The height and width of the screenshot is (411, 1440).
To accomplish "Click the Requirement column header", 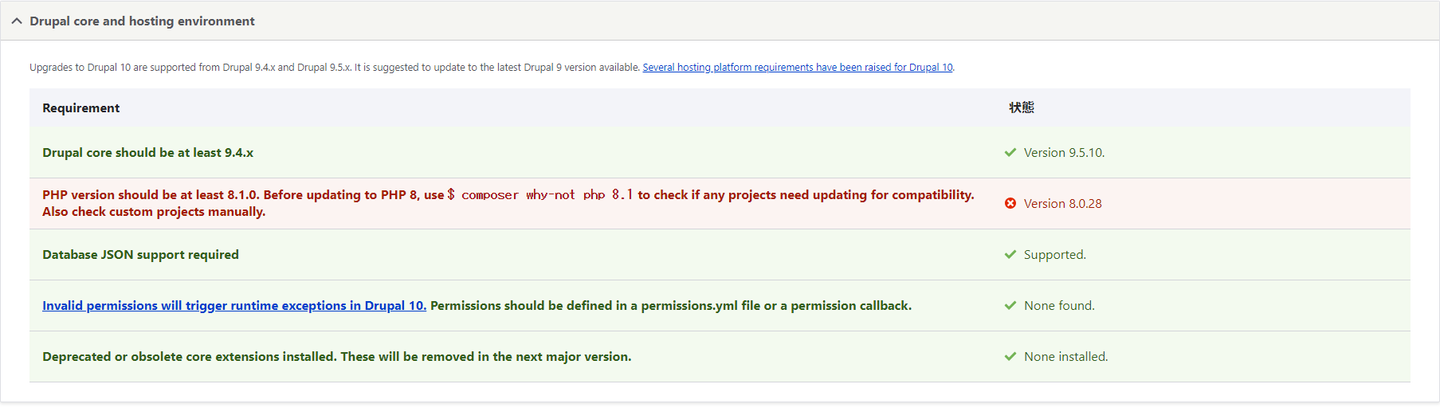I will point(81,108).
